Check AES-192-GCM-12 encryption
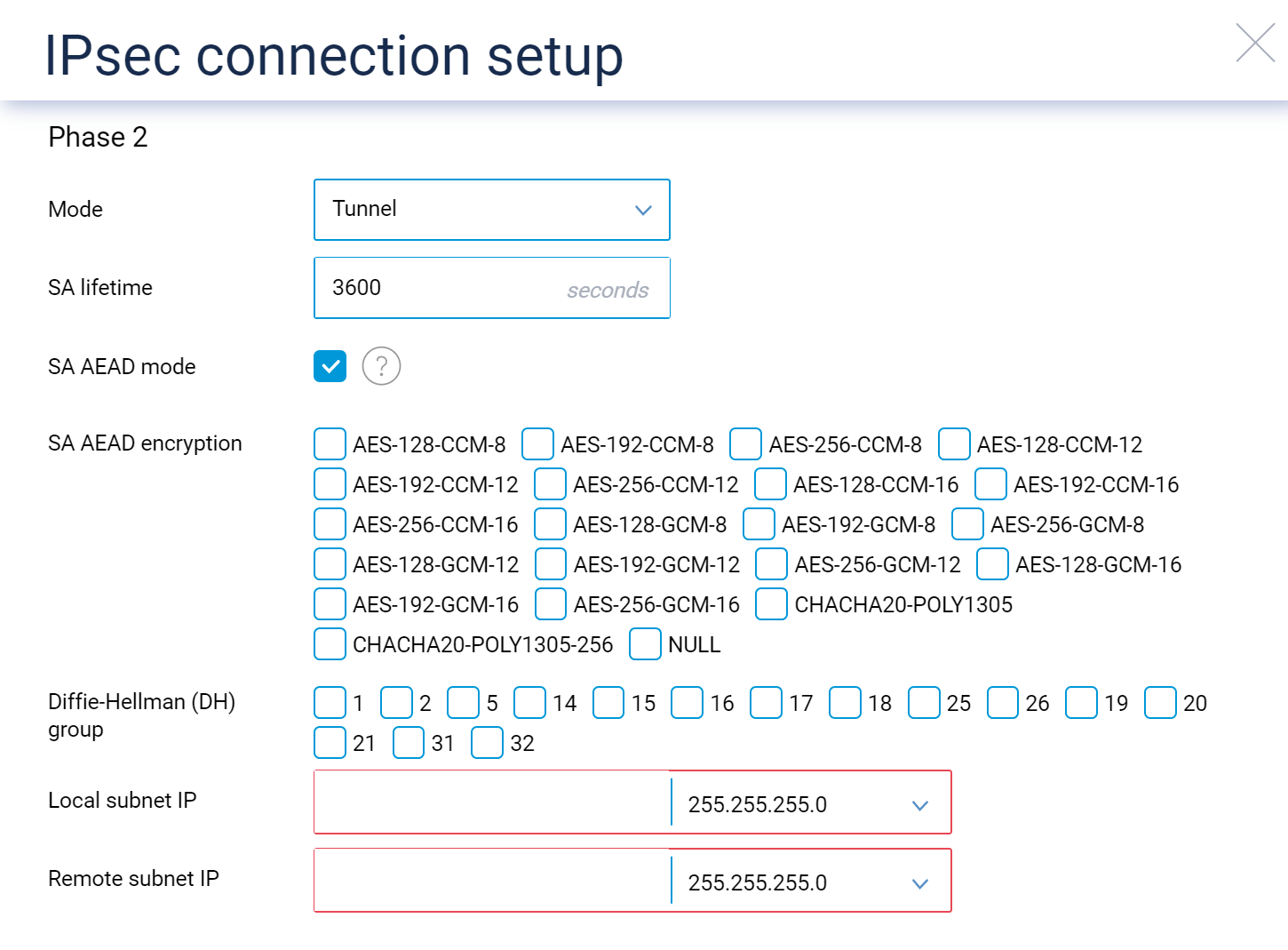The width and height of the screenshot is (1288, 950). pyautogui.click(x=551, y=563)
